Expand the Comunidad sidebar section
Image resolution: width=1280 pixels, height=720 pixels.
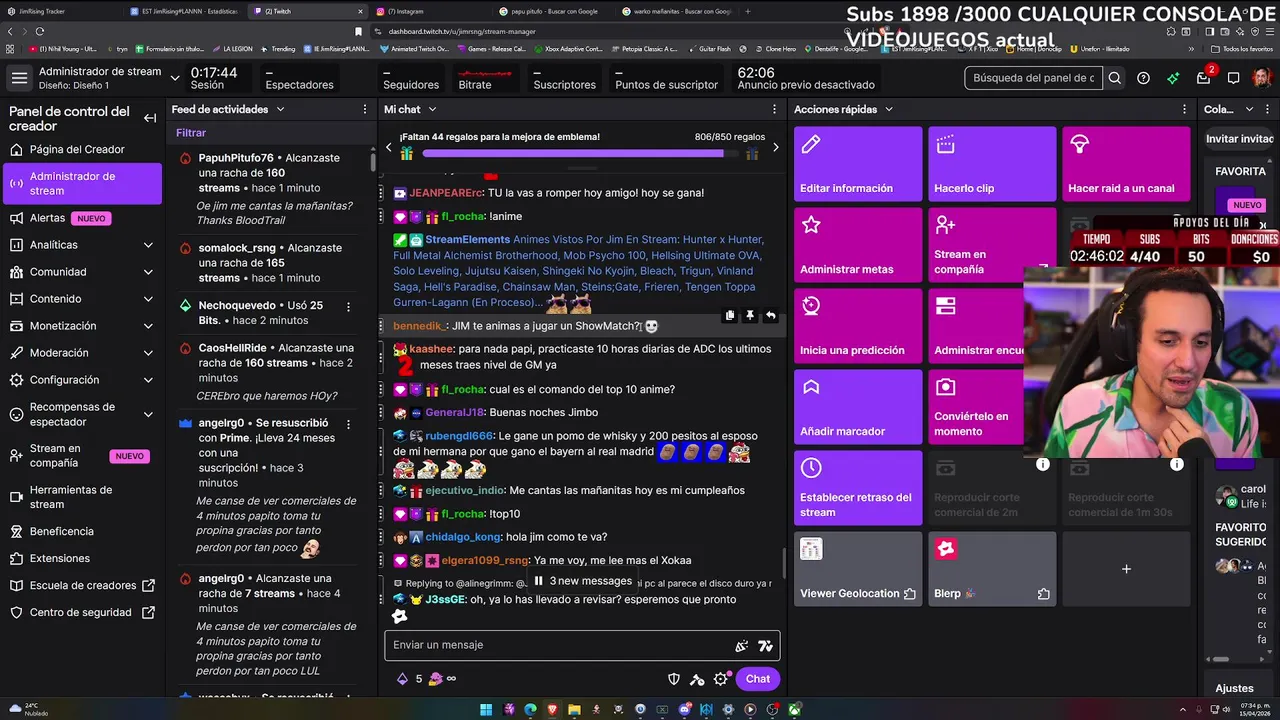(x=148, y=272)
